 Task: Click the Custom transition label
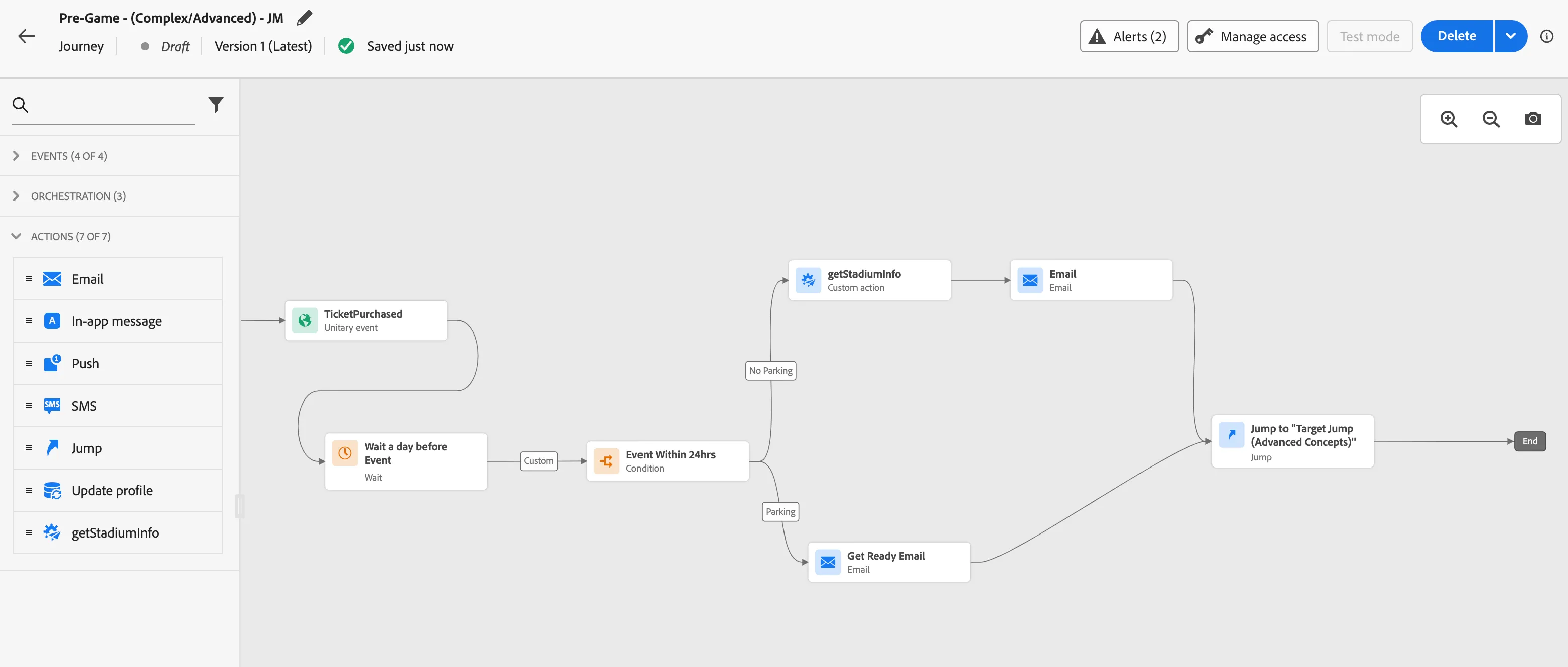pos(539,461)
